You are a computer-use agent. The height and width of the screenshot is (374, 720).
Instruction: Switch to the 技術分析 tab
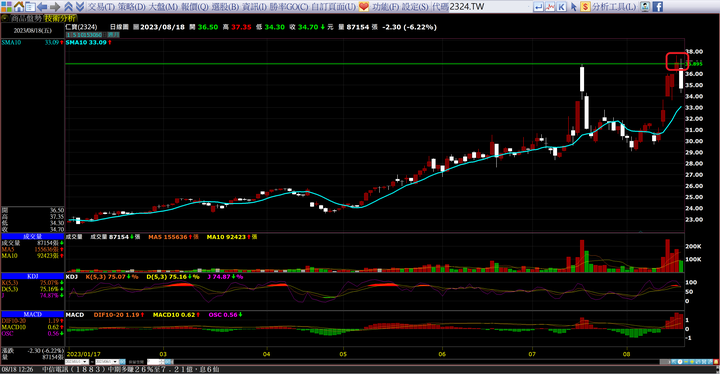[x=60, y=18]
